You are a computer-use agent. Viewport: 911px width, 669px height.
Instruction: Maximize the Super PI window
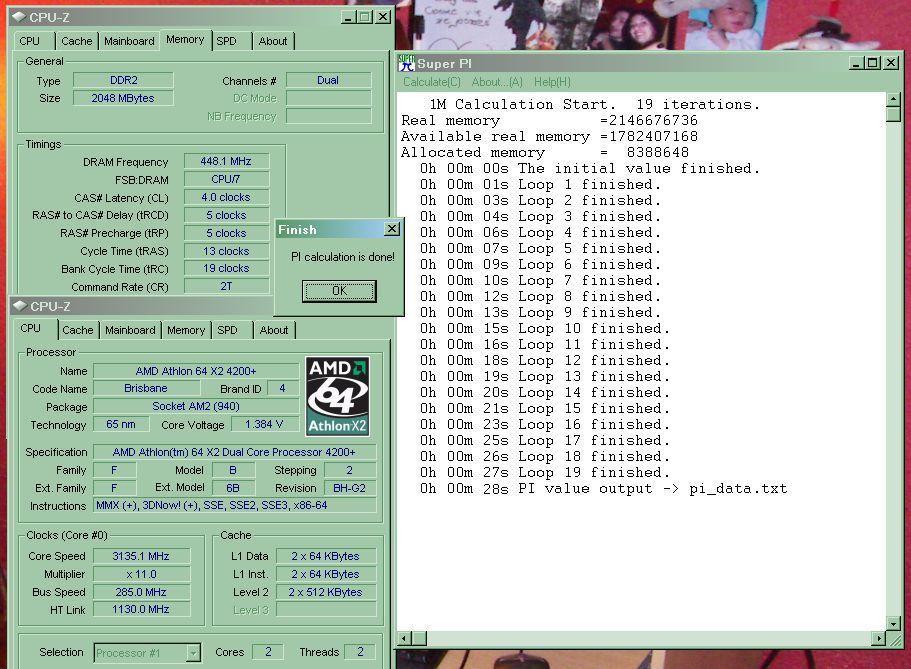[x=873, y=63]
